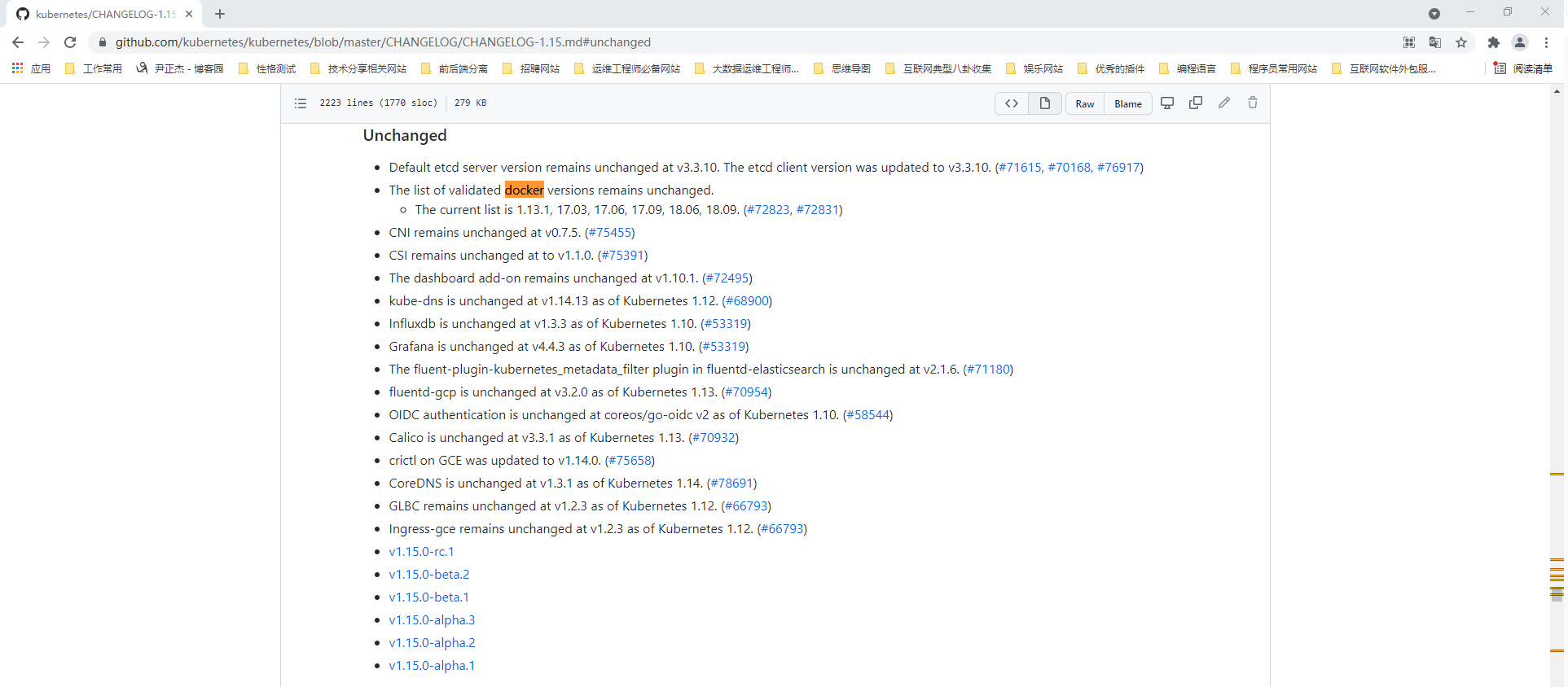Bookmark this page with the star icon

pos(1461,42)
